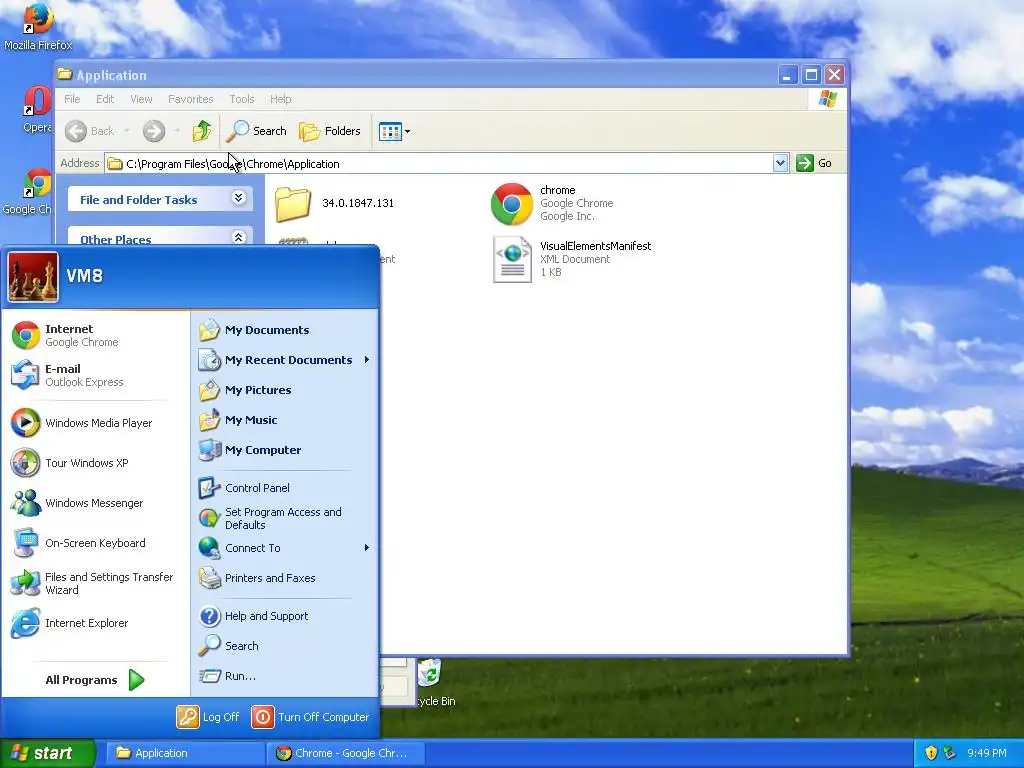Click the Recycle Bin desktop icon
Screen dimensions: 1024x768
(431, 682)
